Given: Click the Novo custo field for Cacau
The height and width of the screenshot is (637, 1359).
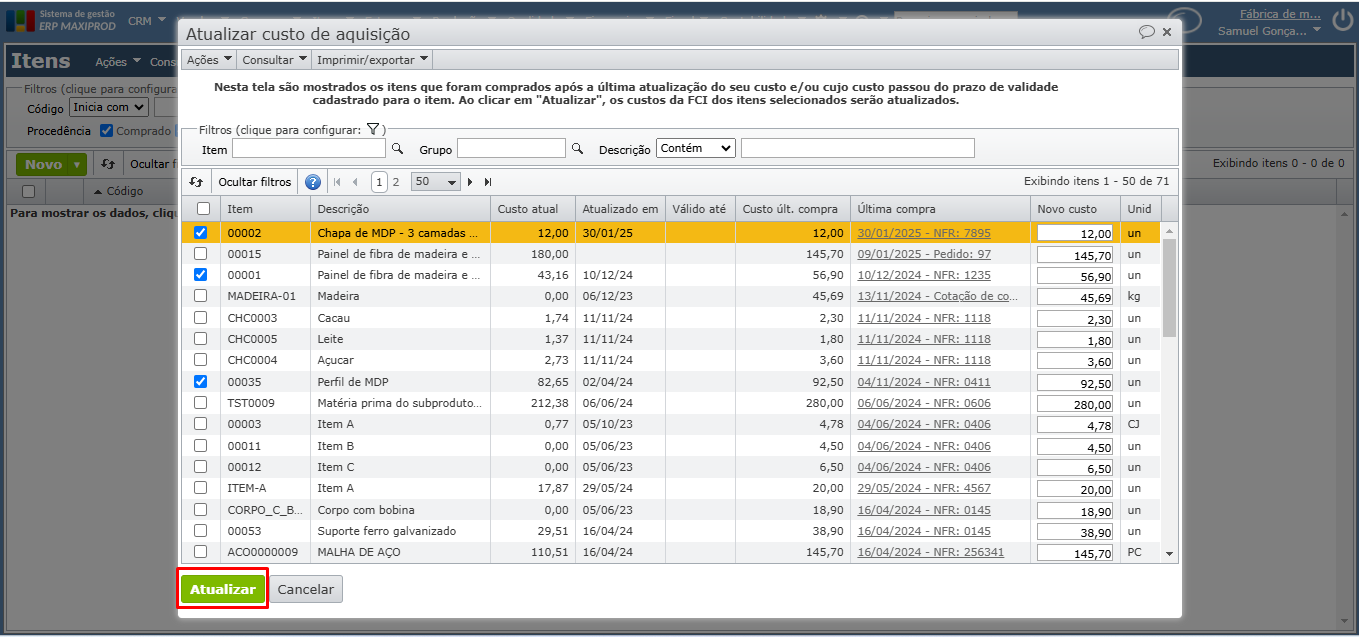Looking at the screenshot, I should (x=1074, y=319).
